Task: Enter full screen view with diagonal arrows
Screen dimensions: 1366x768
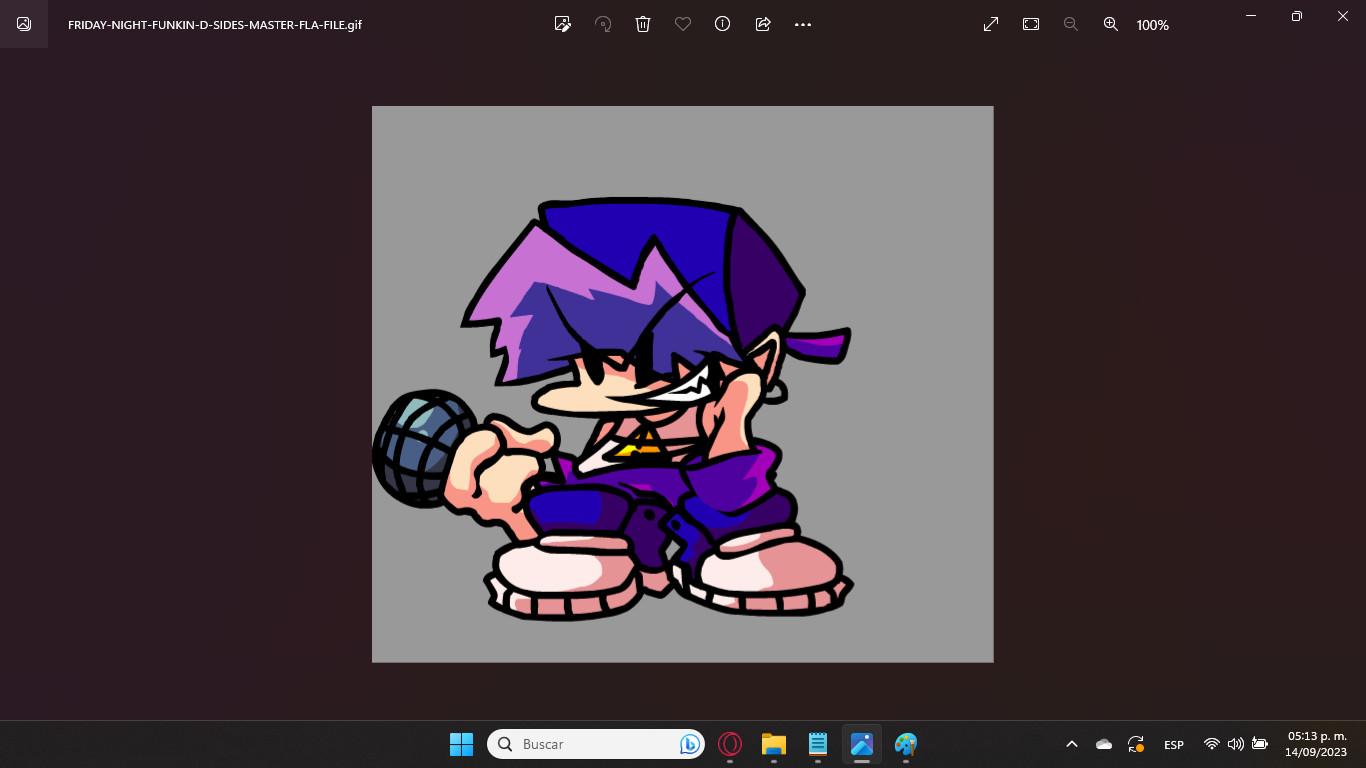Action: tap(991, 24)
